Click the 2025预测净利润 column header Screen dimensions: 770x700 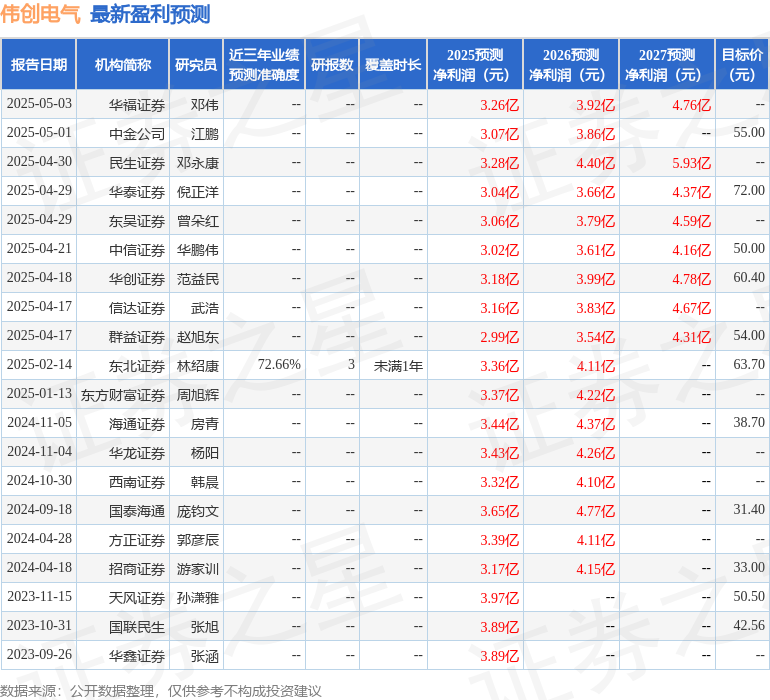tap(474, 65)
